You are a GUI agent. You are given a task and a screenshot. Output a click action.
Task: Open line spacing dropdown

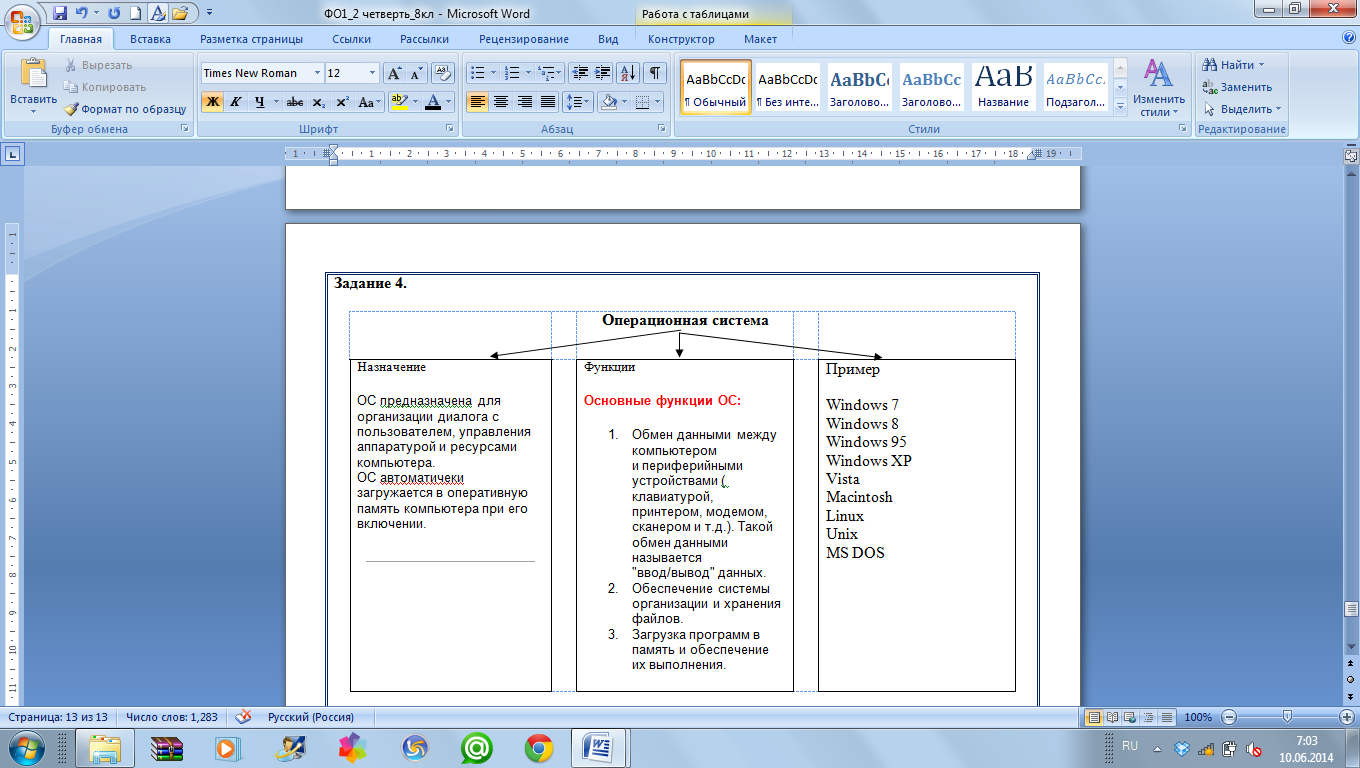(x=578, y=102)
